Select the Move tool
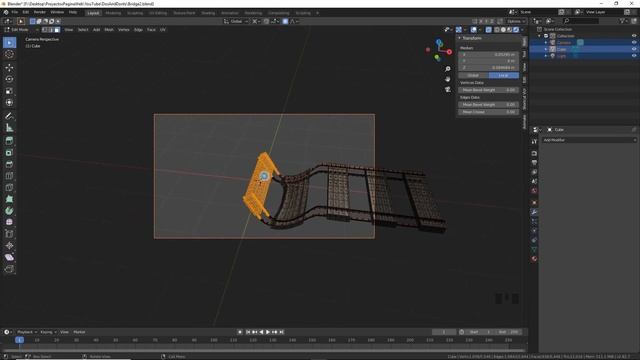The image size is (640, 360). [9, 68]
